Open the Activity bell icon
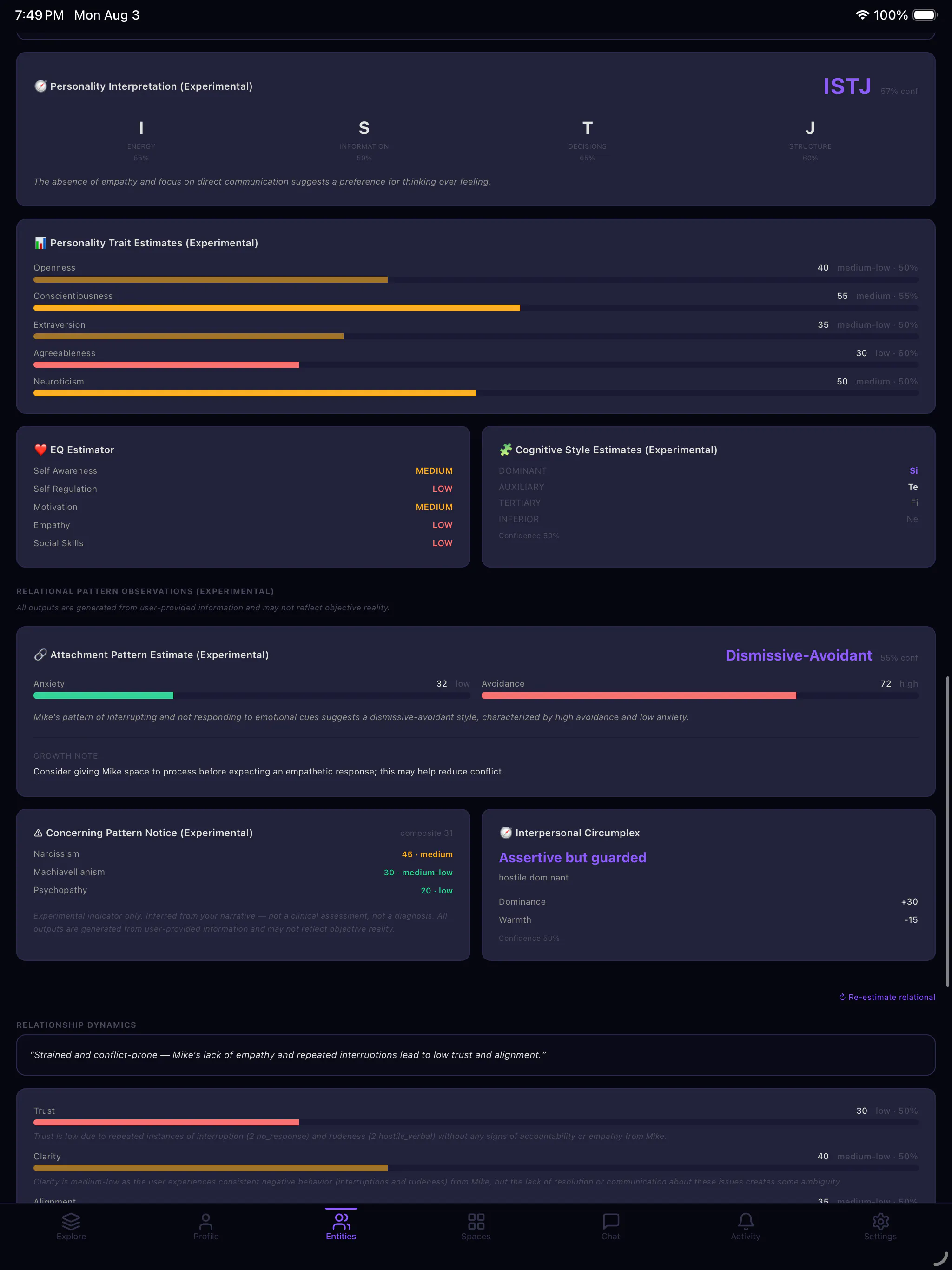 [x=745, y=1221]
